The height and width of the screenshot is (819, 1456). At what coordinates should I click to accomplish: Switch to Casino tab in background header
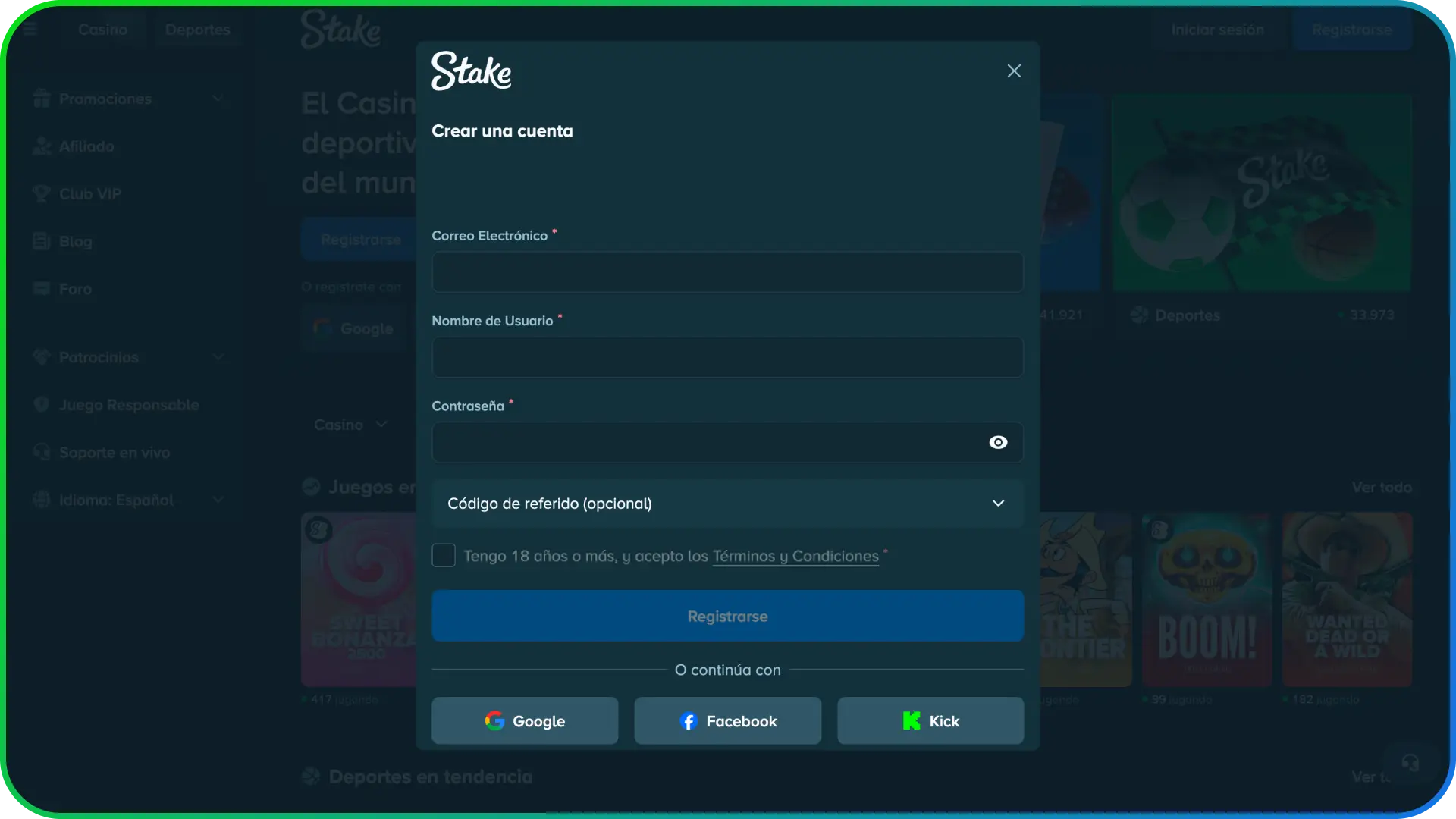[x=102, y=30]
